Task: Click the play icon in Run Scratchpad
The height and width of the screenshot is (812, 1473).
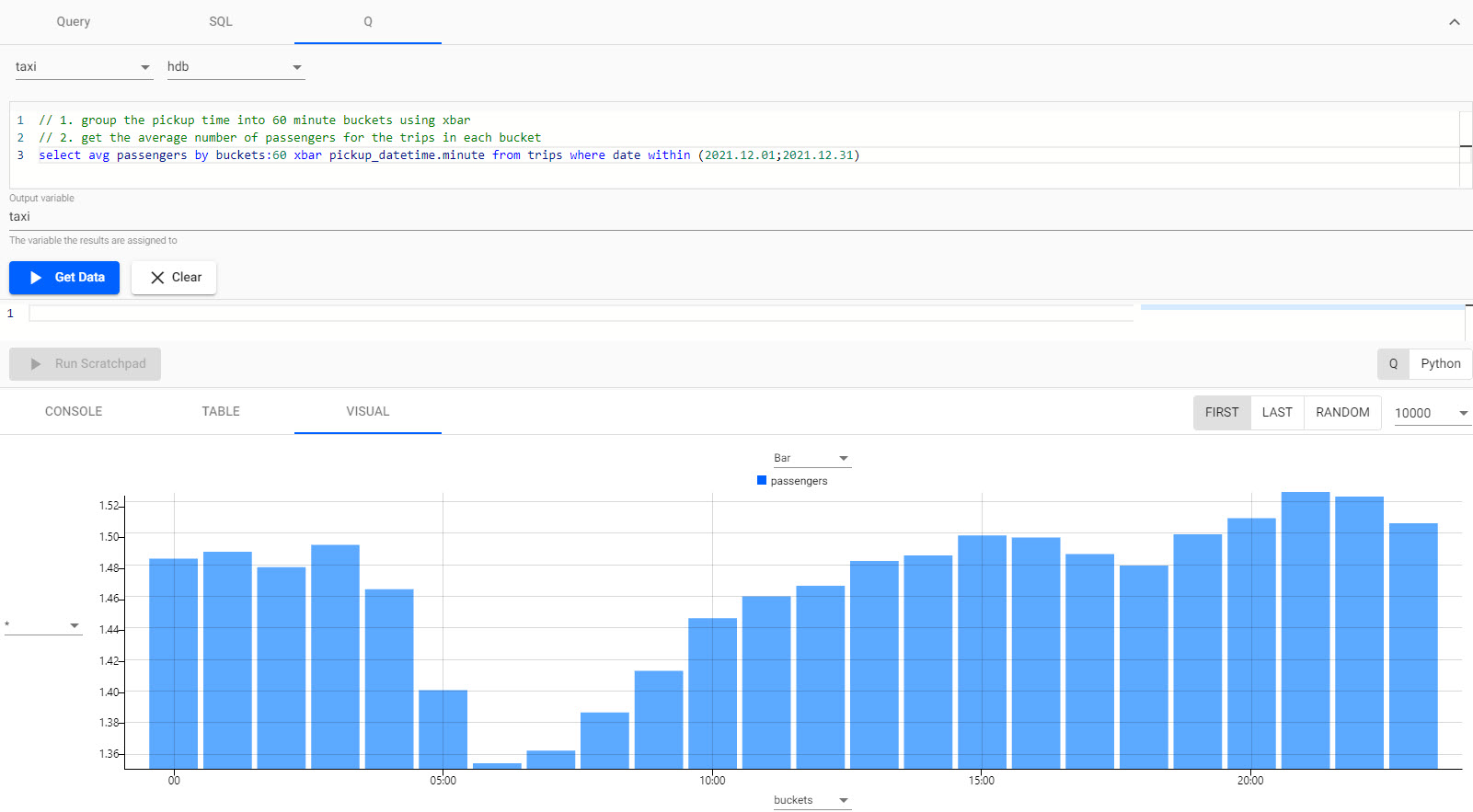Action: tap(36, 364)
